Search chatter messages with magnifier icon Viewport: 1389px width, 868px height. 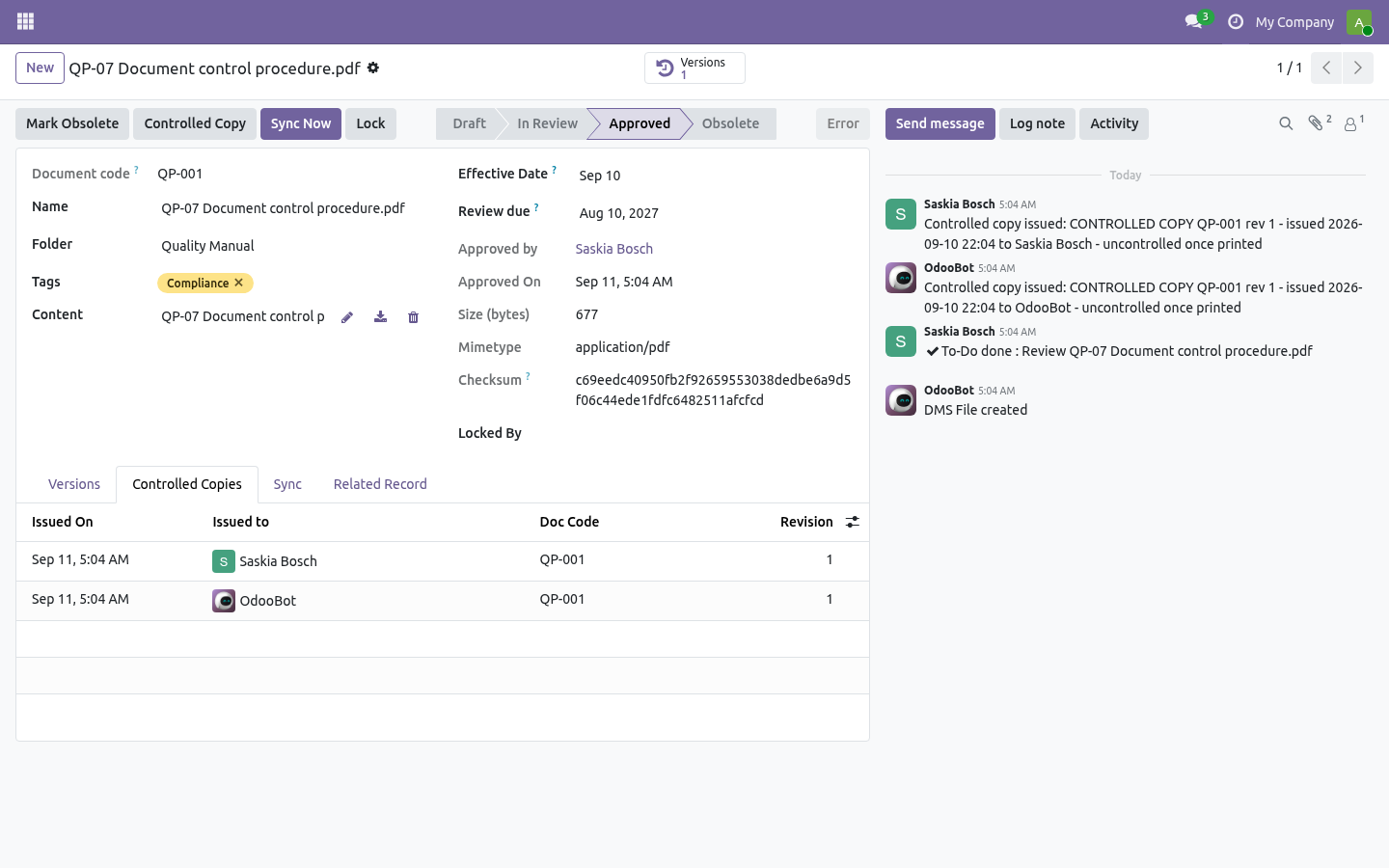[1286, 123]
